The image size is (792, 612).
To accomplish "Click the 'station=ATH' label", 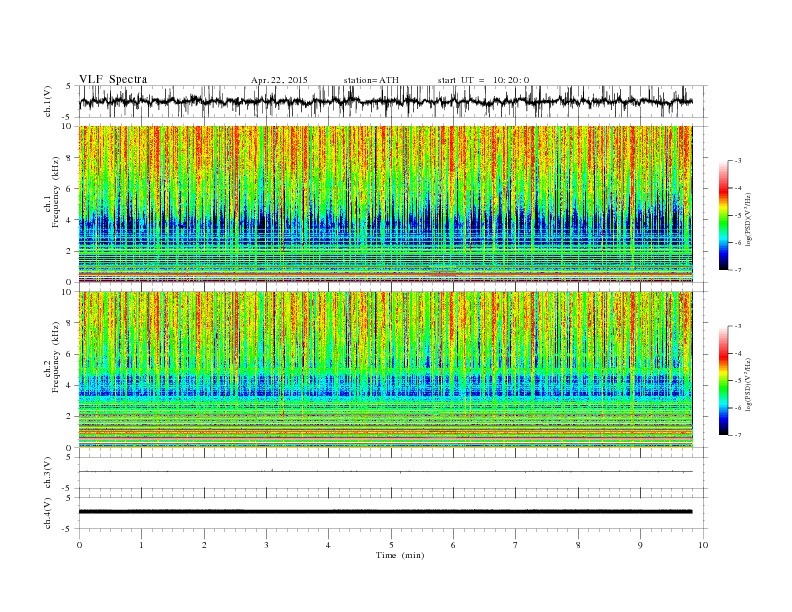I will [371, 80].
